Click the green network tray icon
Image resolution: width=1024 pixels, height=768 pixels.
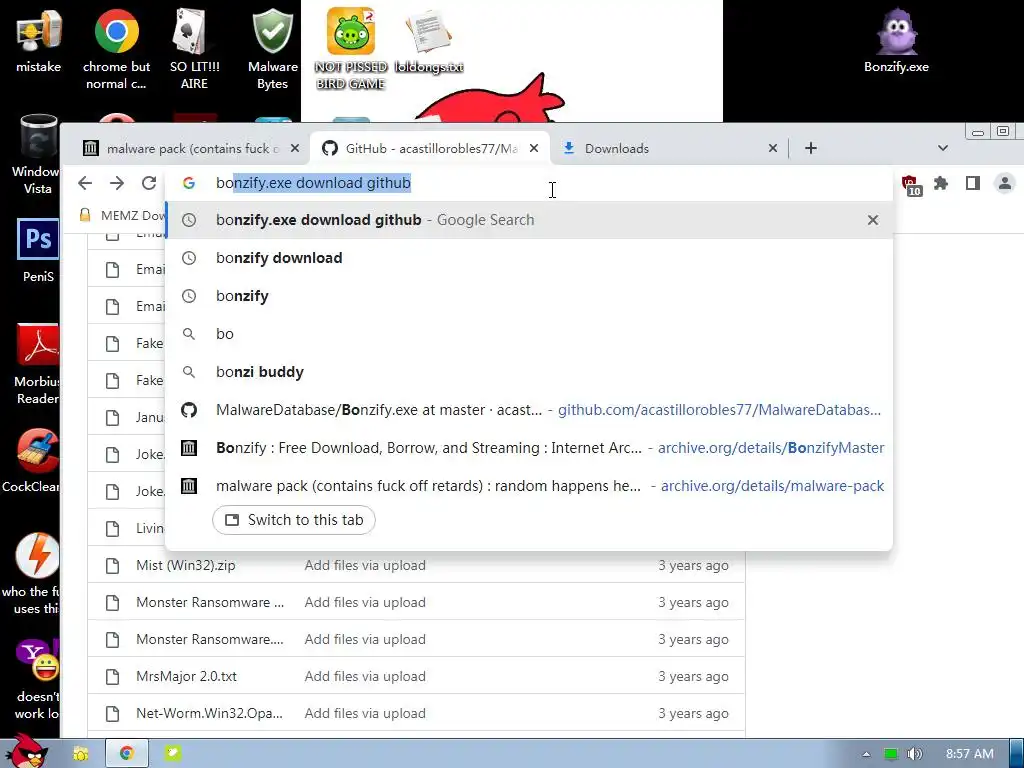(x=890, y=754)
